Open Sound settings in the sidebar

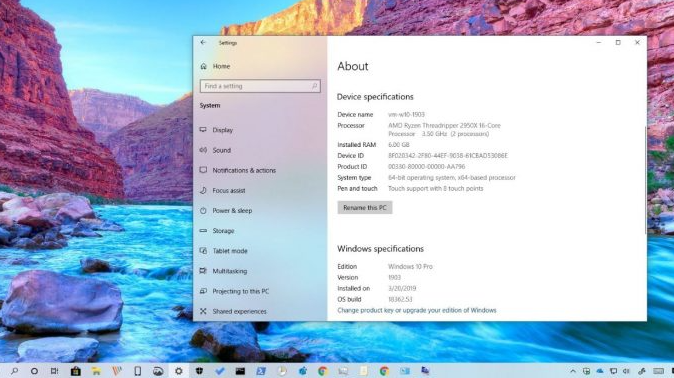(222, 150)
